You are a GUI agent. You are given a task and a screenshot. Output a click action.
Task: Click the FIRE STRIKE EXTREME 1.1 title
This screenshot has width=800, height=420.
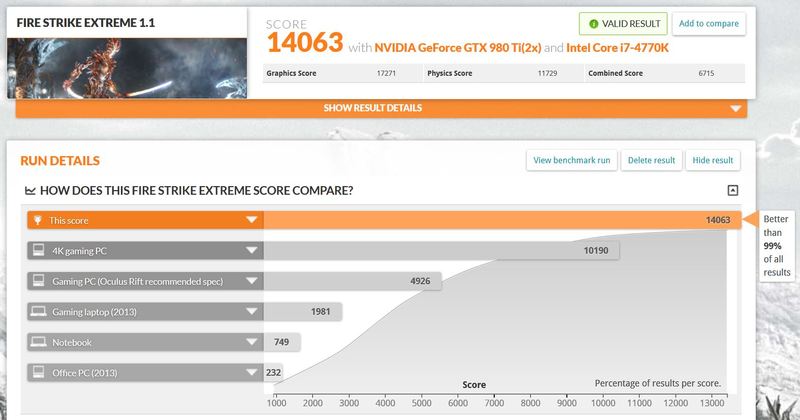[x=86, y=23]
